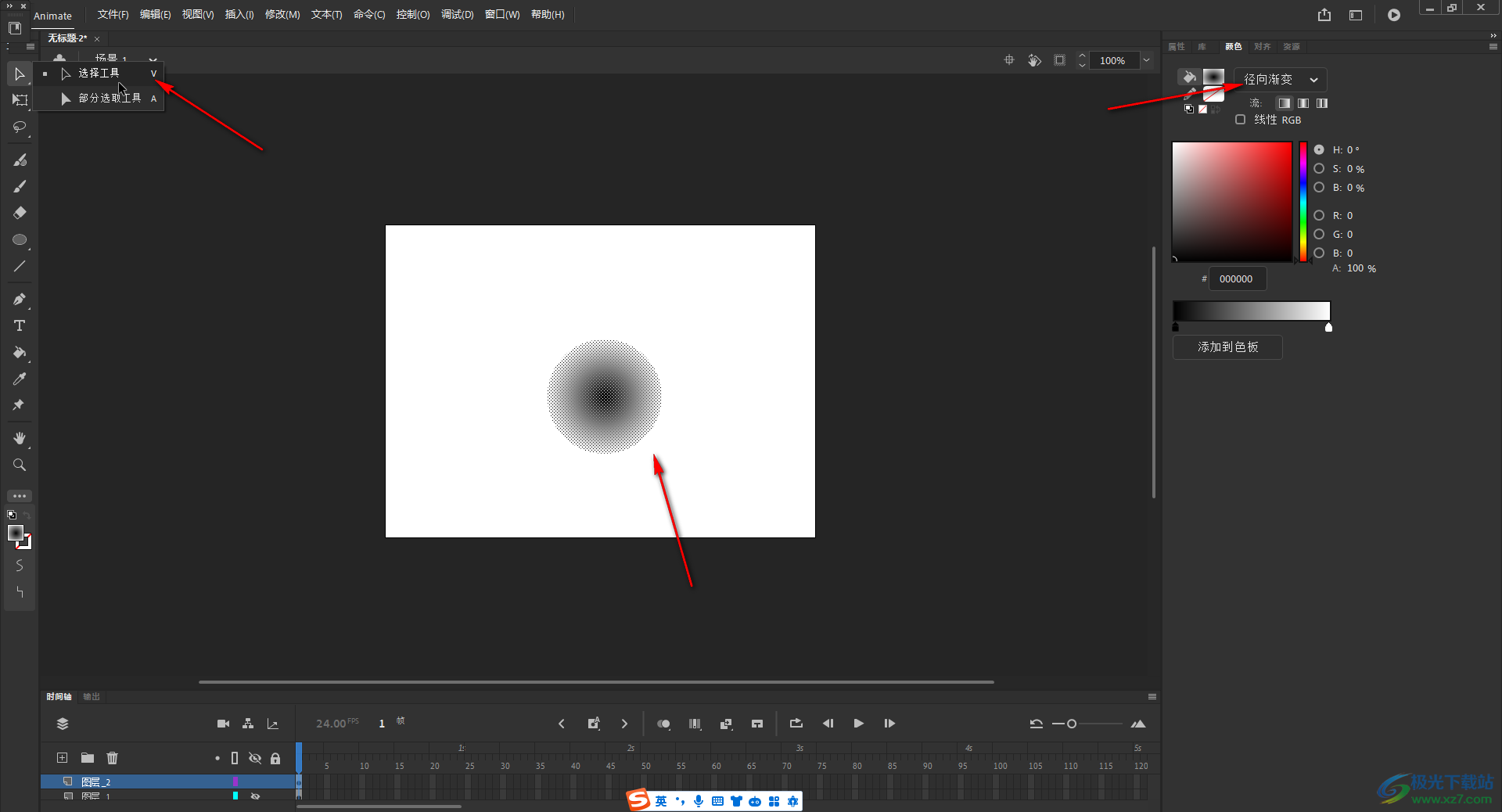Click the layer parenting view icon
This screenshot has height=812, width=1502.
point(248,724)
